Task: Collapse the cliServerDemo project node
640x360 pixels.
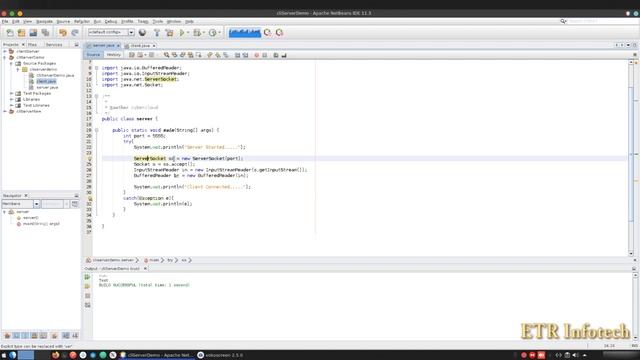Action: click(5, 58)
